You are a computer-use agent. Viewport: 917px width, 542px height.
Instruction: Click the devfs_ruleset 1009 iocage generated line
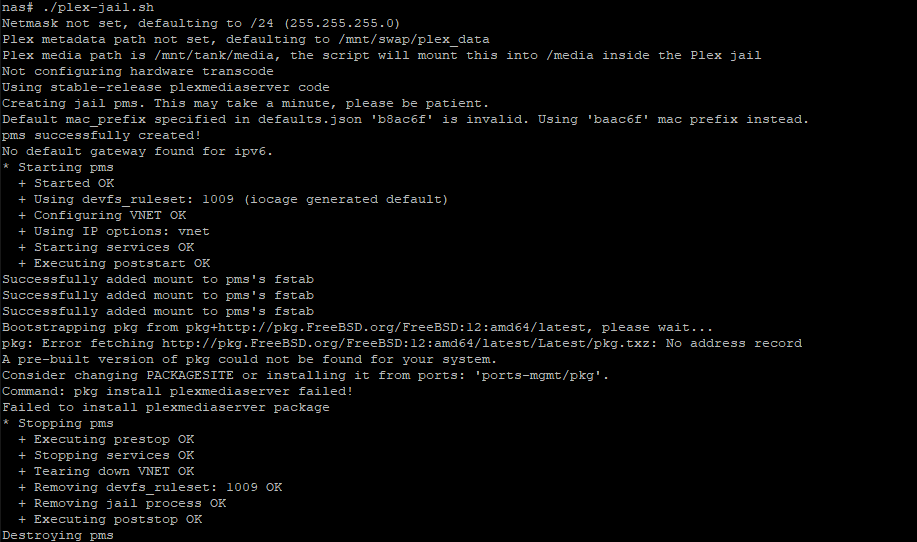tap(233, 199)
